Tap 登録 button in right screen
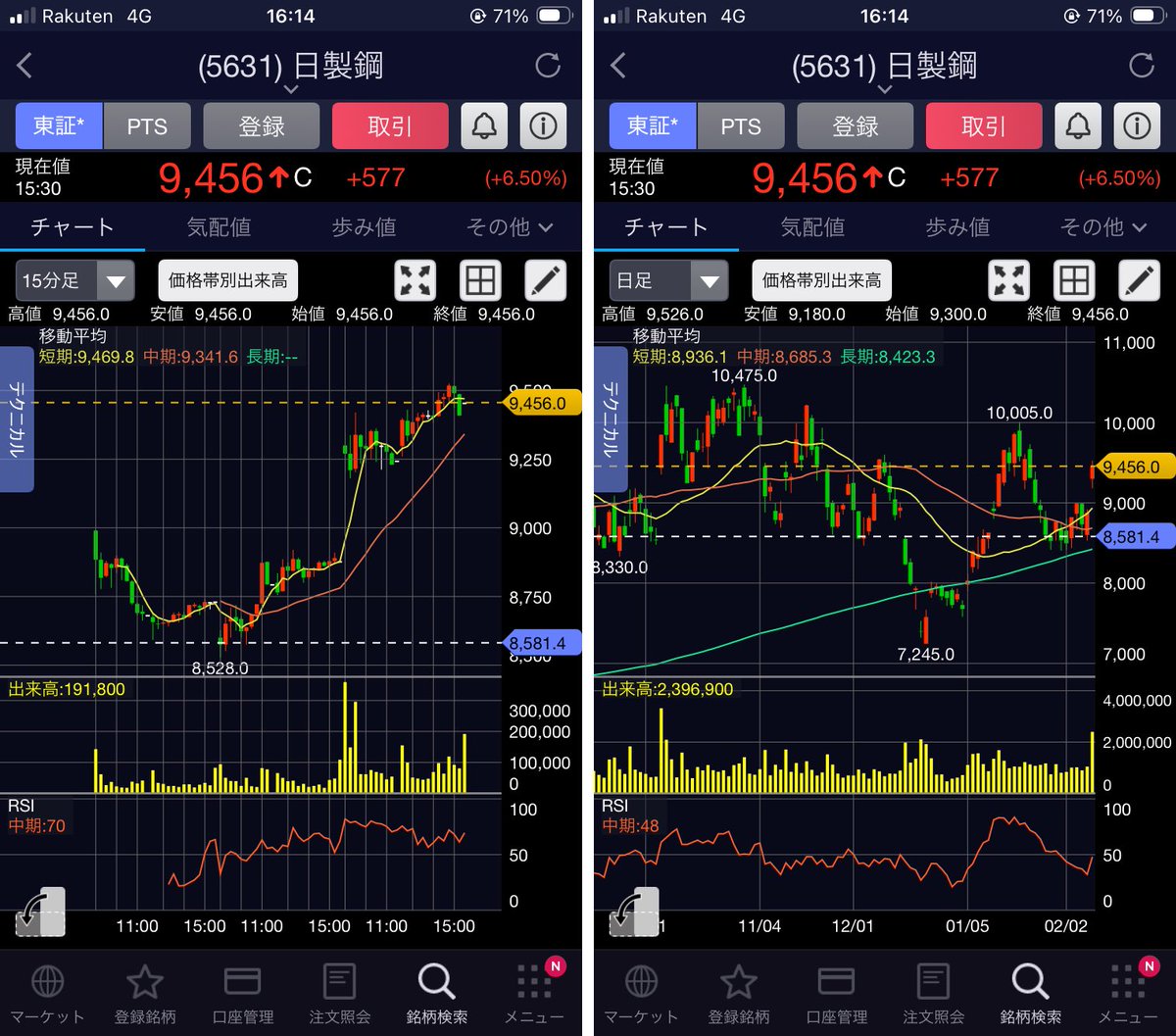The height and width of the screenshot is (1036, 1176). coord(856,125)
